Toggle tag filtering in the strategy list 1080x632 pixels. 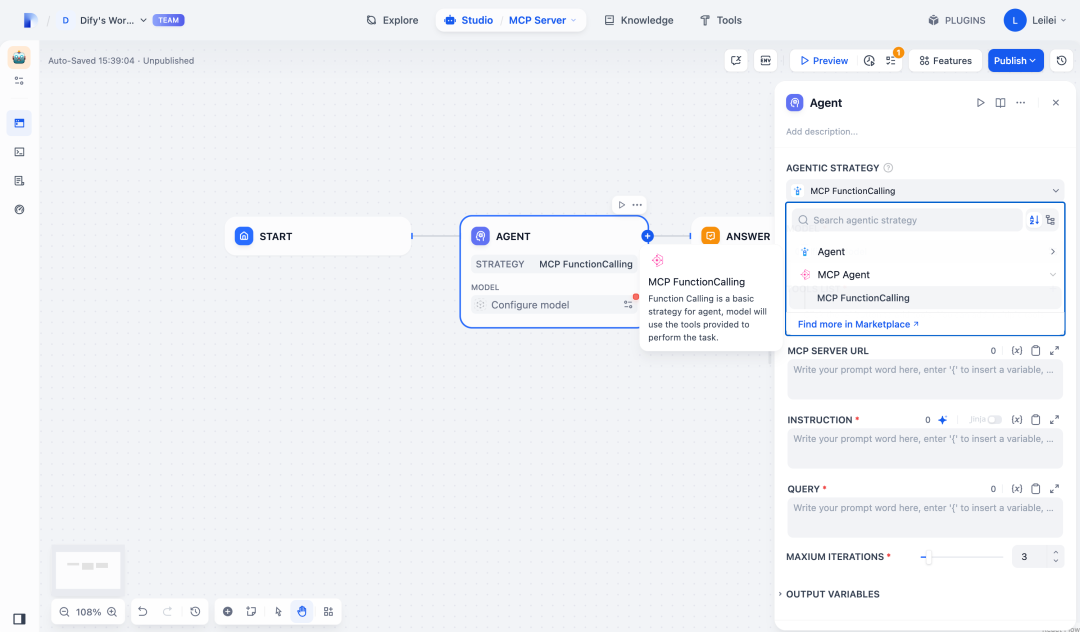1051,220
